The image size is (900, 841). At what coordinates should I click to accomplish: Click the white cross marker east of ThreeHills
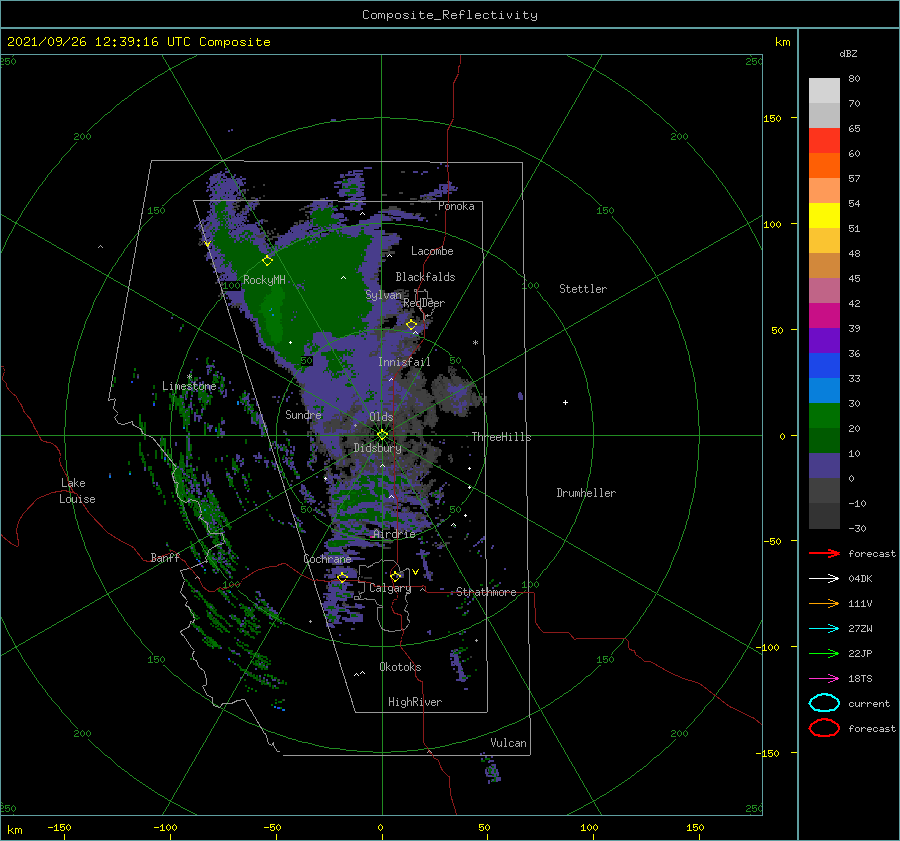pos(565,402)
